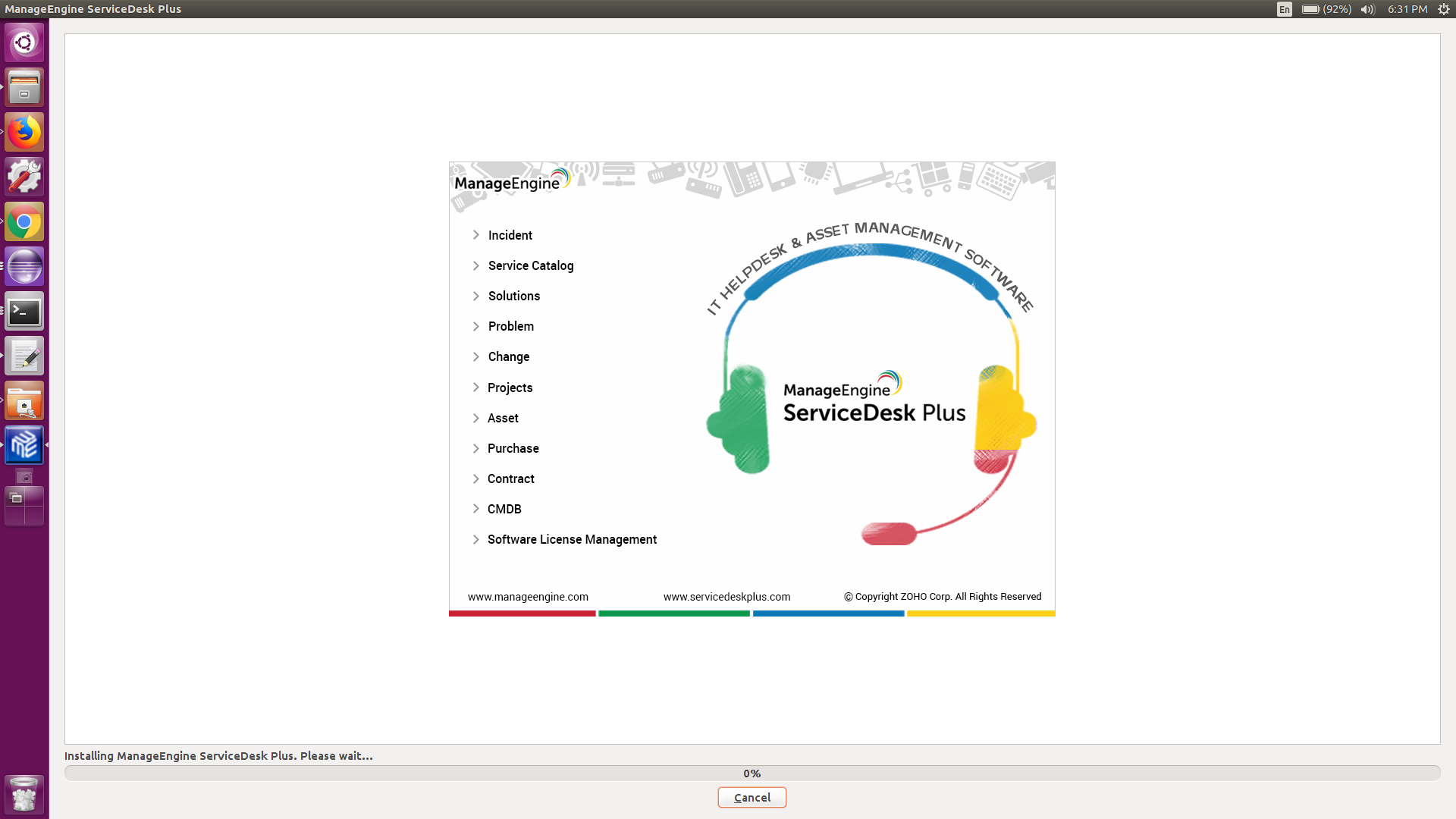Cancel the ServiceDesk Plus installation
This screenshot has height=819, width=1456.
coord(752,798)
